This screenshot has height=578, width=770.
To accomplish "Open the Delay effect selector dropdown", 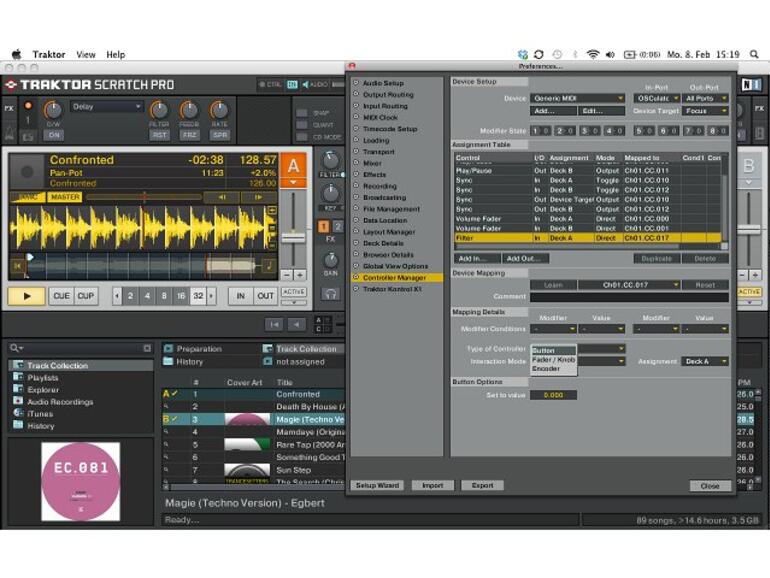I will tap(106, 107).
